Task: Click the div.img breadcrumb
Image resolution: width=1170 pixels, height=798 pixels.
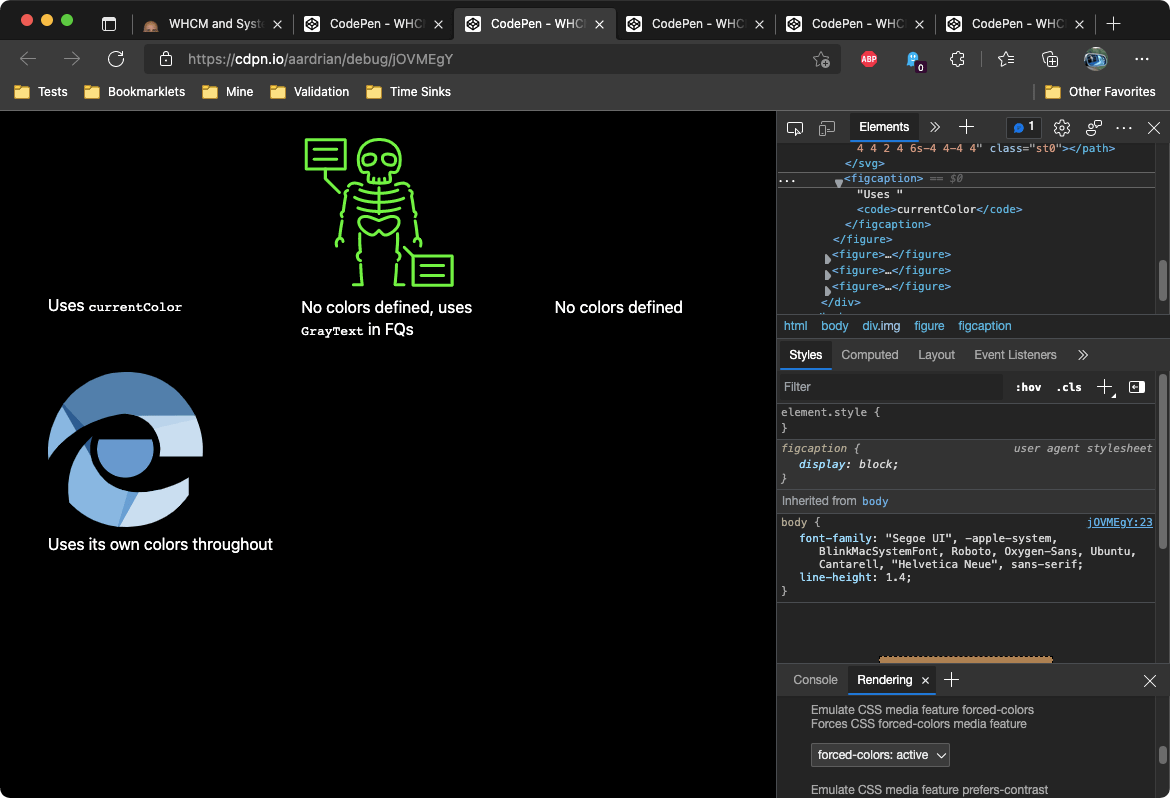Action: pyautogui.click(x=881, y=326)
